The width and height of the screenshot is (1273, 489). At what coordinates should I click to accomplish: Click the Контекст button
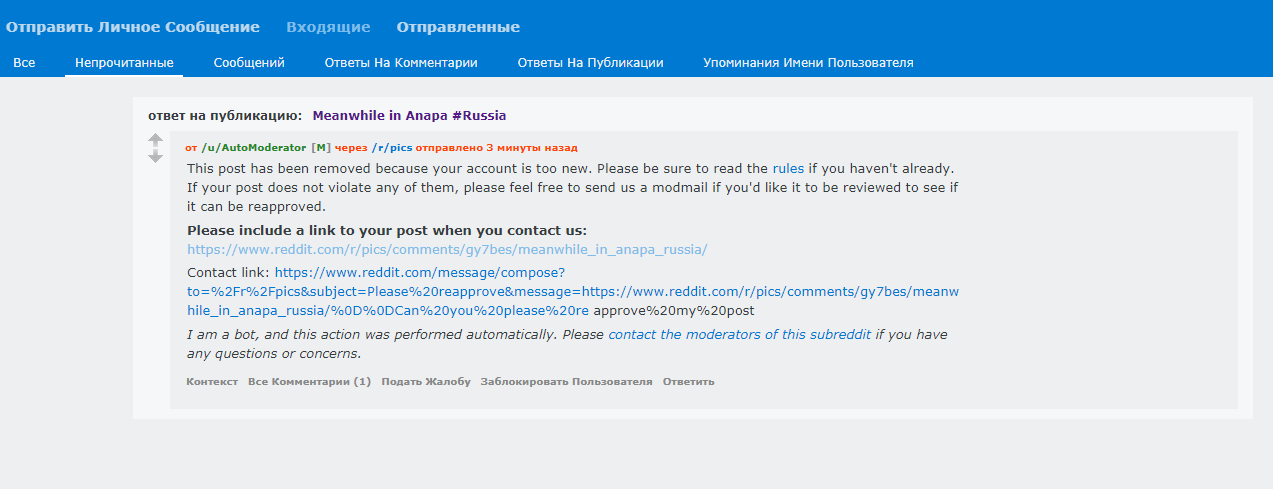pyautogui.click(x=212, y=381)
